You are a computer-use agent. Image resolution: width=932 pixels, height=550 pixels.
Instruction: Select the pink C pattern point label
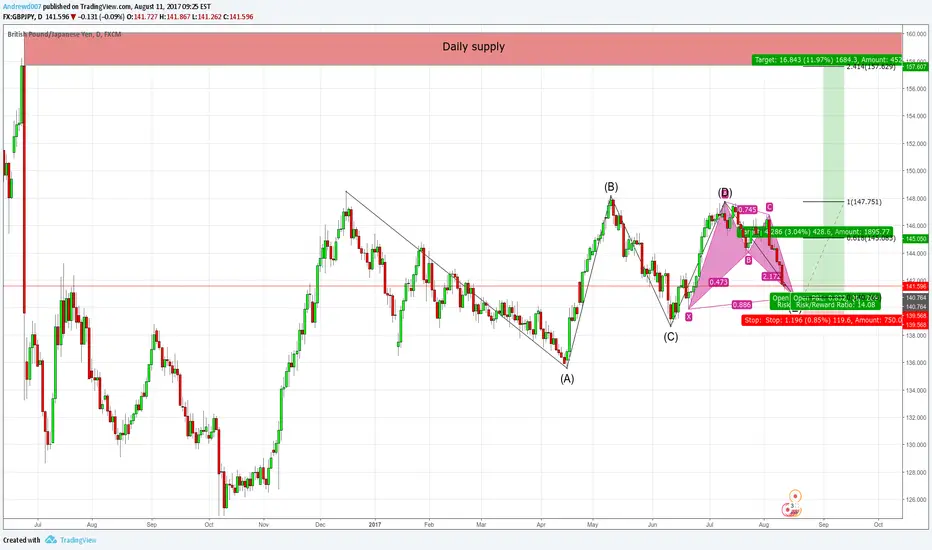(x=769, y=207)
